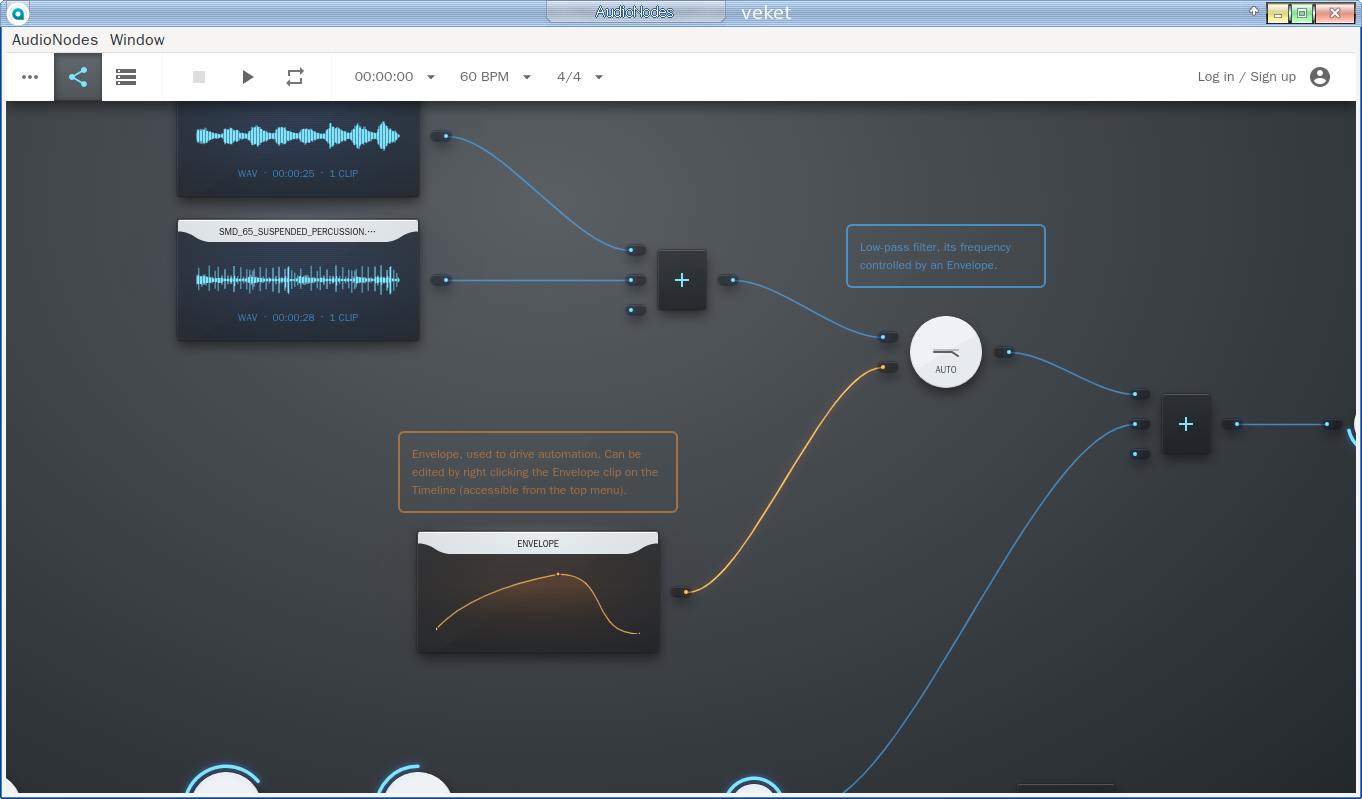Select the first summing plus node

coord(682,280)
